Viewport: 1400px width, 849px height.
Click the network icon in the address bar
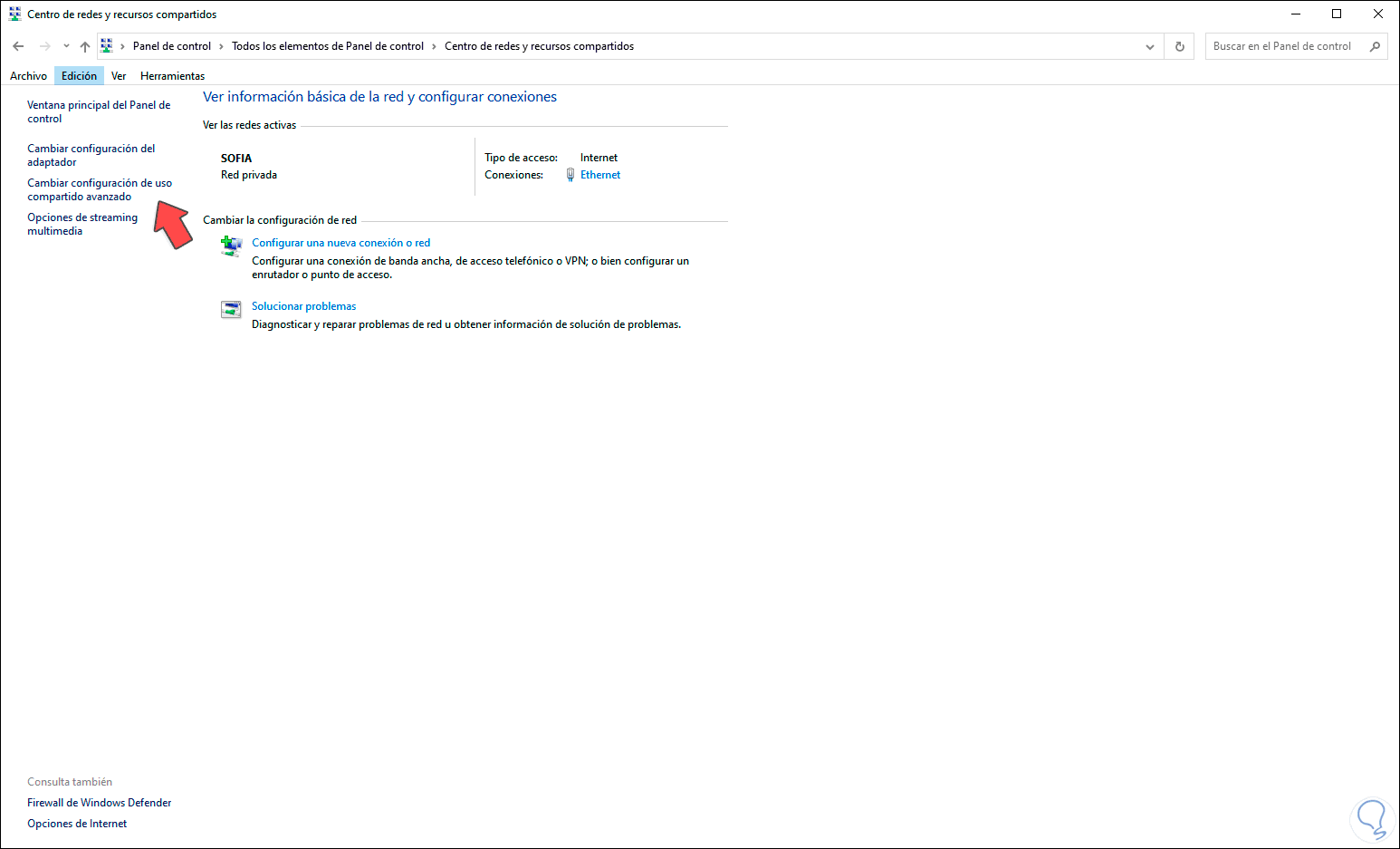pyautogui.click(x=106, y=45)
